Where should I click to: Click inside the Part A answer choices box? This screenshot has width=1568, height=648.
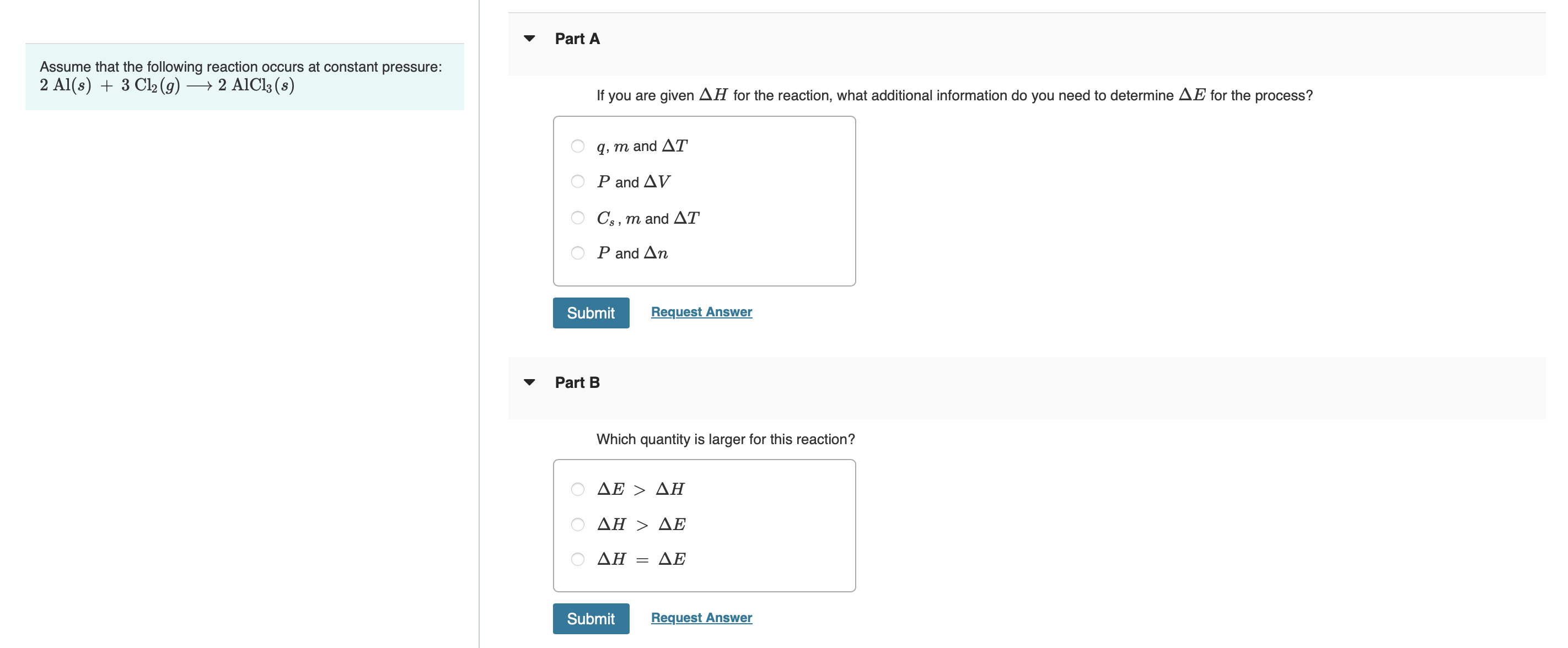coord(704,201)
